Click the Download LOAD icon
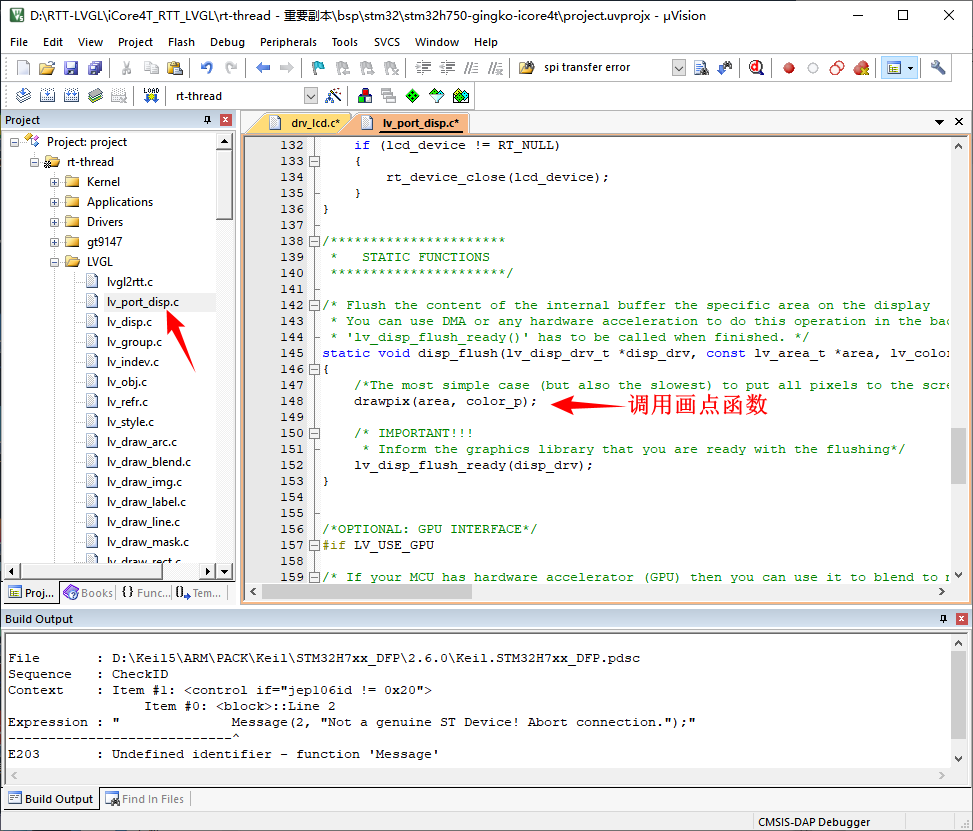Image resolution: width=973 pixels, height=831 pixels. tap(151, 96)
